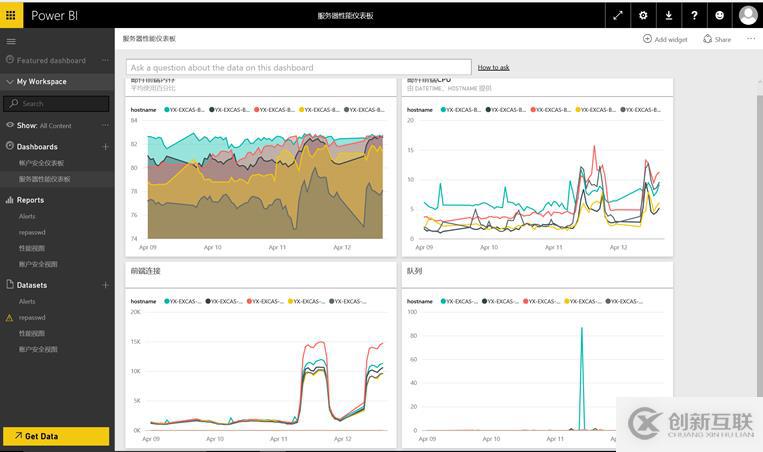Open the settings gear menu
This screenshot has width=763, height=452.
click(x=643, y=16)
